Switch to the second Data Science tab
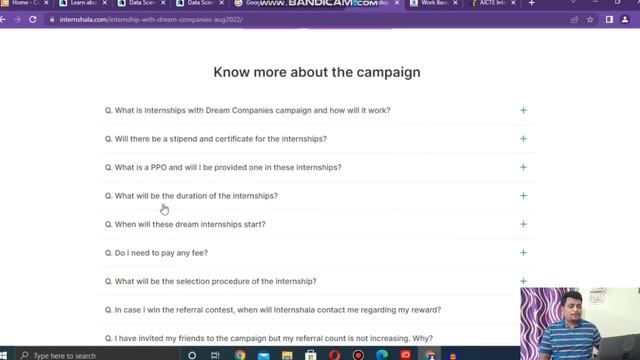The width and height of the screenshot is (640, 360). [196, 3]
